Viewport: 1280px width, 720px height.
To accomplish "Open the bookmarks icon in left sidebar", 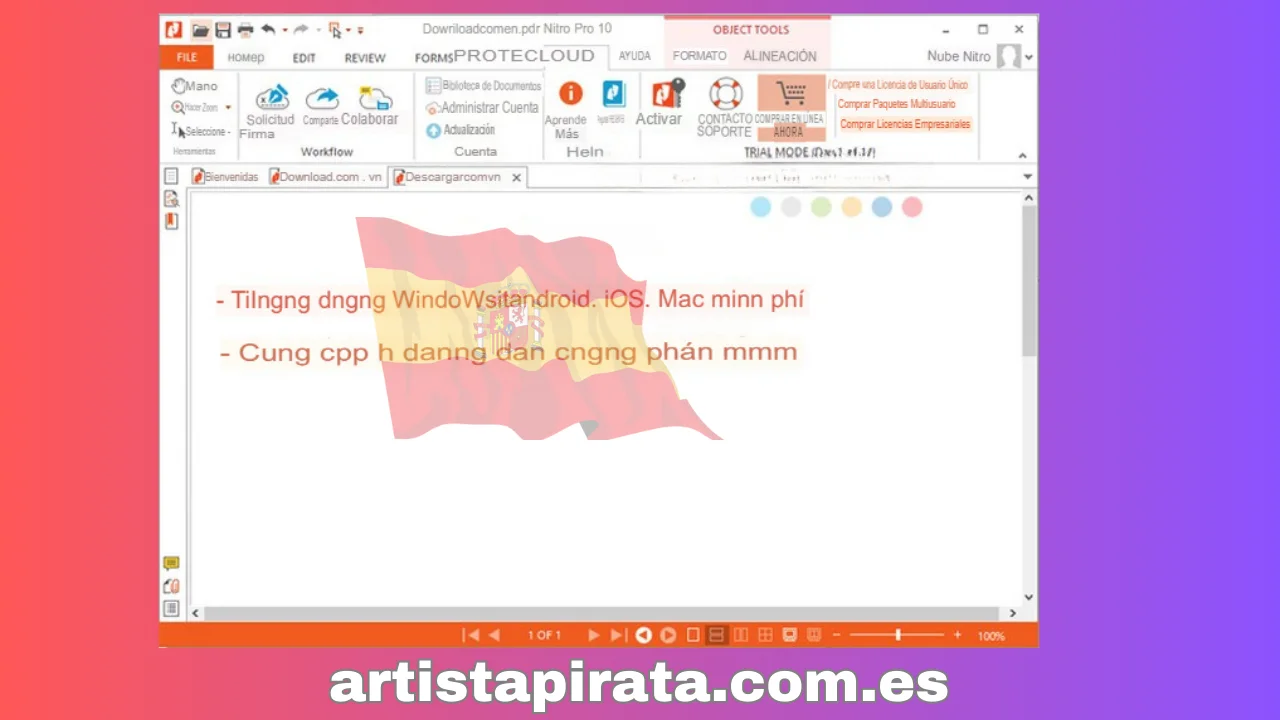I will (x=171, y=221).
